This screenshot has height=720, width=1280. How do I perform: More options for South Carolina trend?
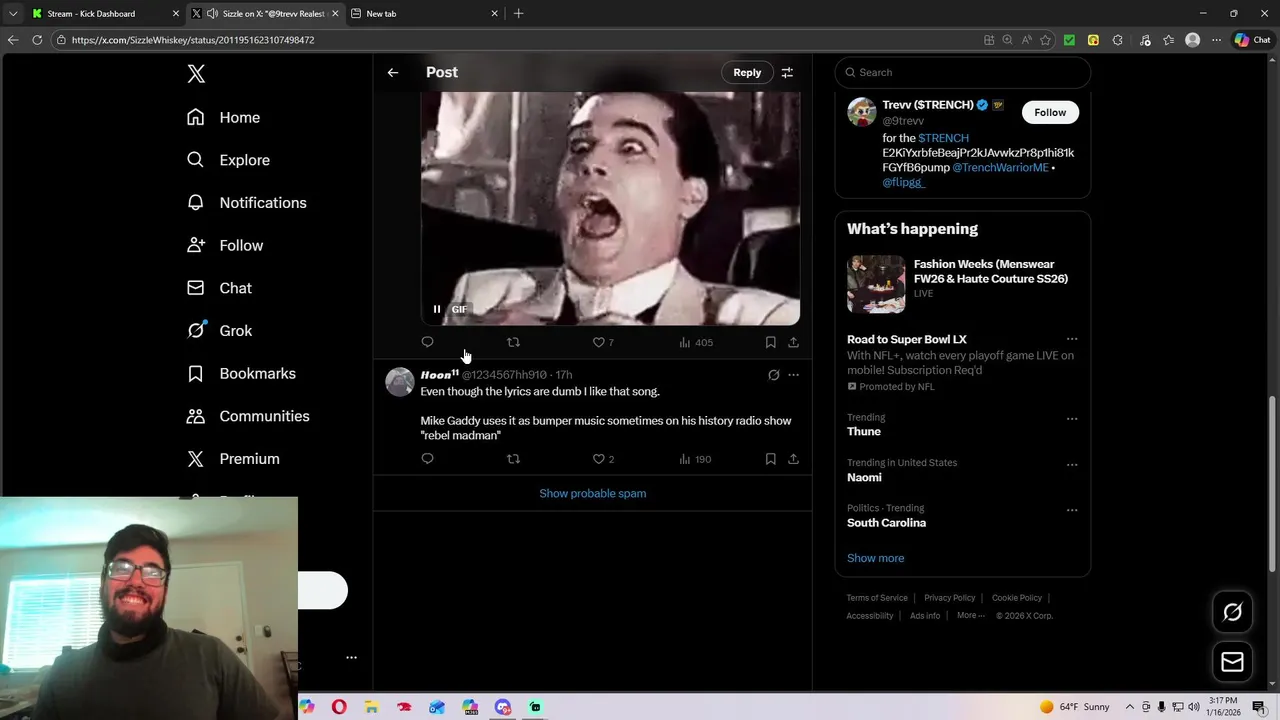1071,510
